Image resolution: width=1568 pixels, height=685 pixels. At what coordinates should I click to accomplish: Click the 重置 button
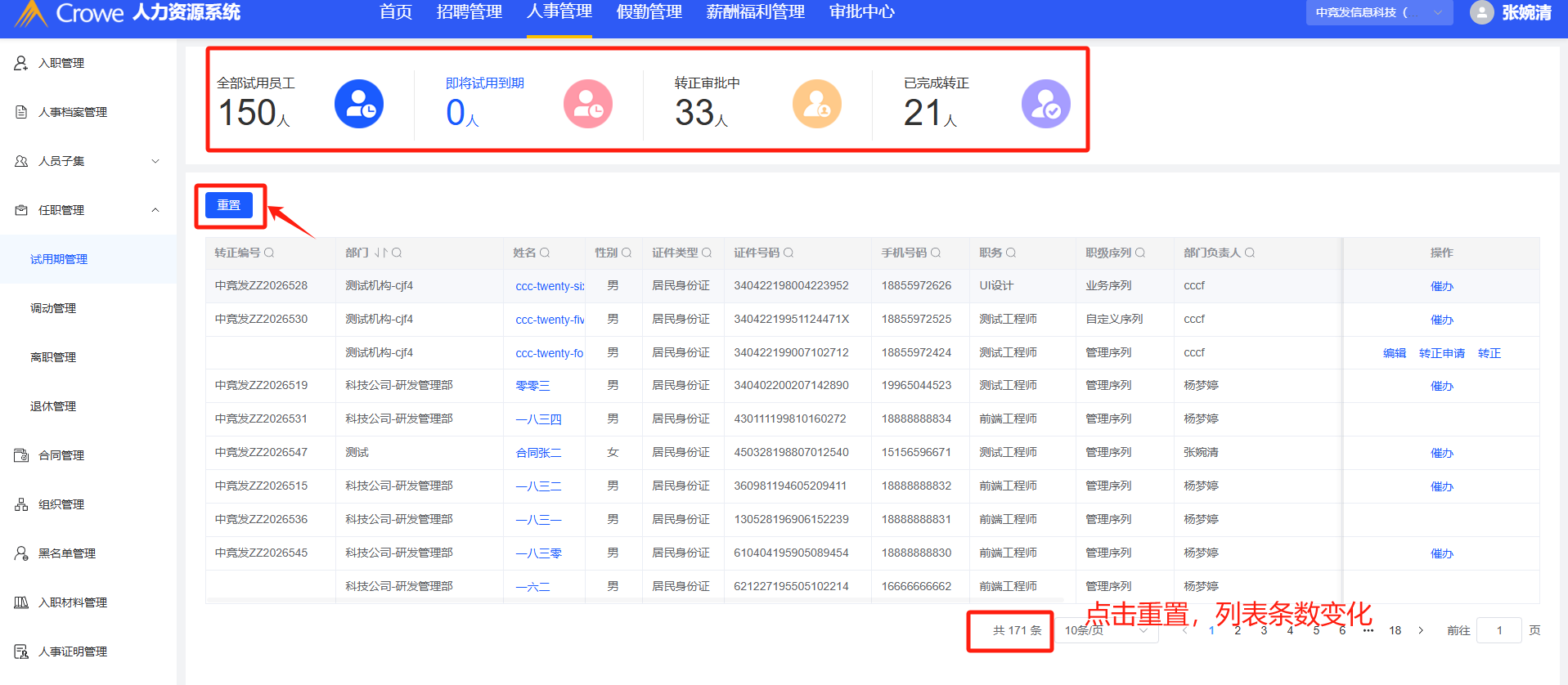[x=229, y=205]
